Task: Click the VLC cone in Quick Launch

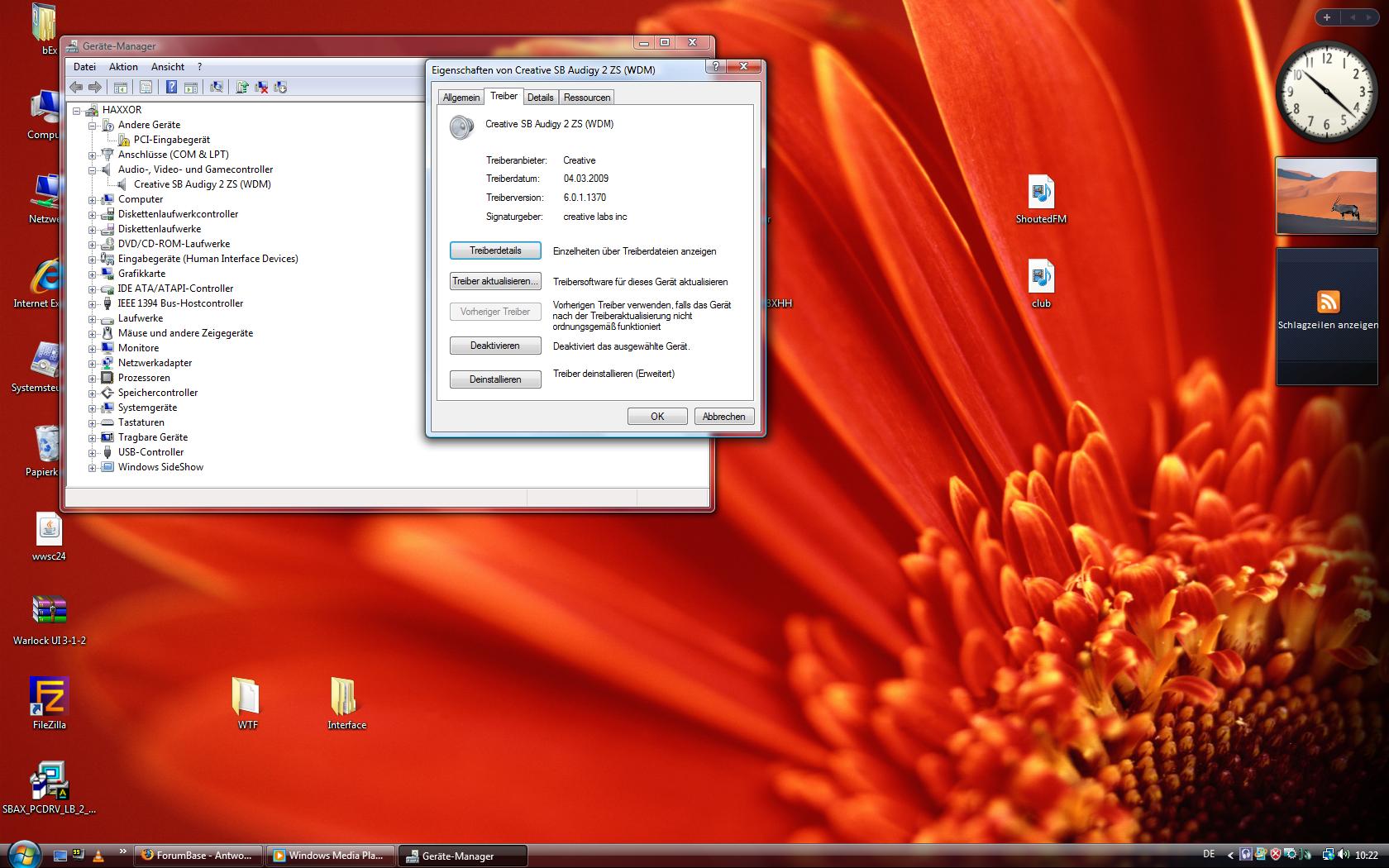Action: click(x=98, y=856)
